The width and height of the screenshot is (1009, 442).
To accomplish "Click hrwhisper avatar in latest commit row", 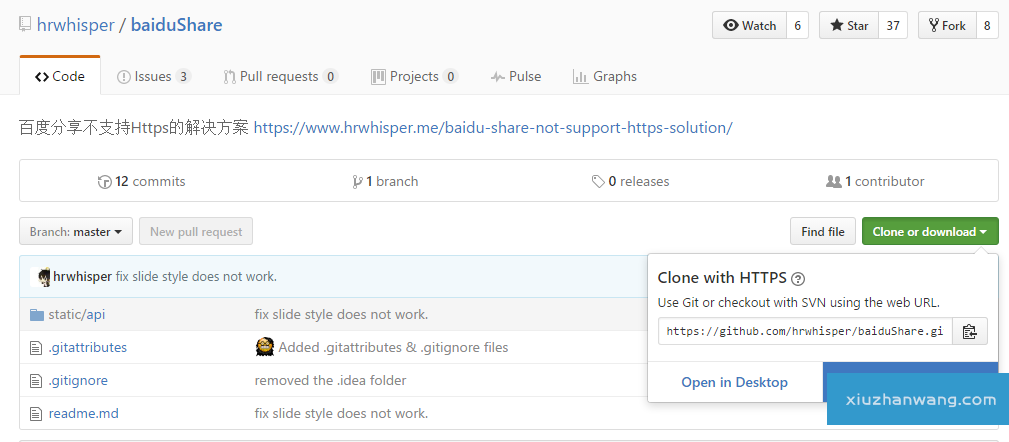I will [x=43, y=277].
